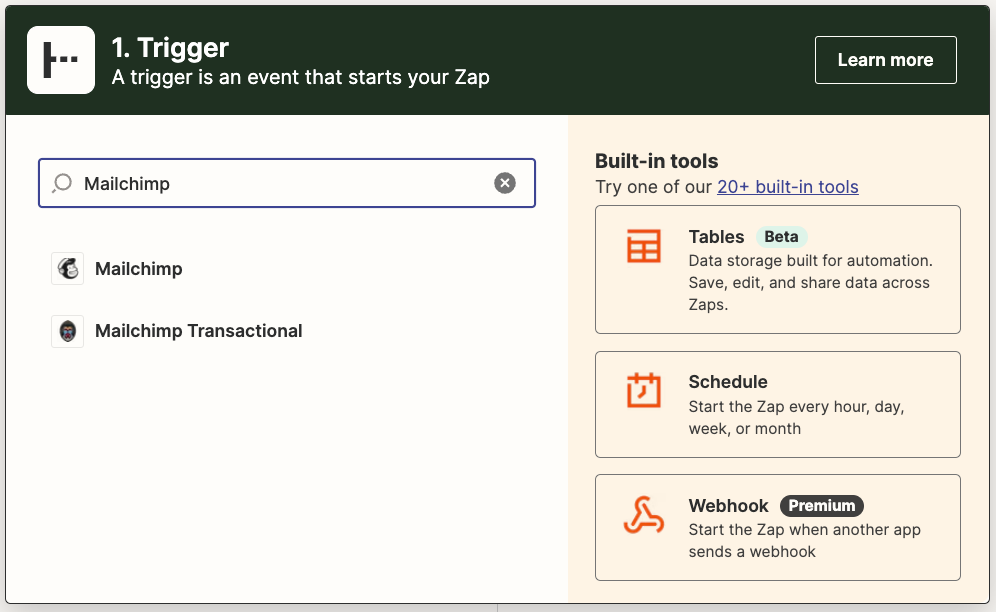Click the Webhook icon
This screenshot has width=996, height=612.
pos(643,515)
